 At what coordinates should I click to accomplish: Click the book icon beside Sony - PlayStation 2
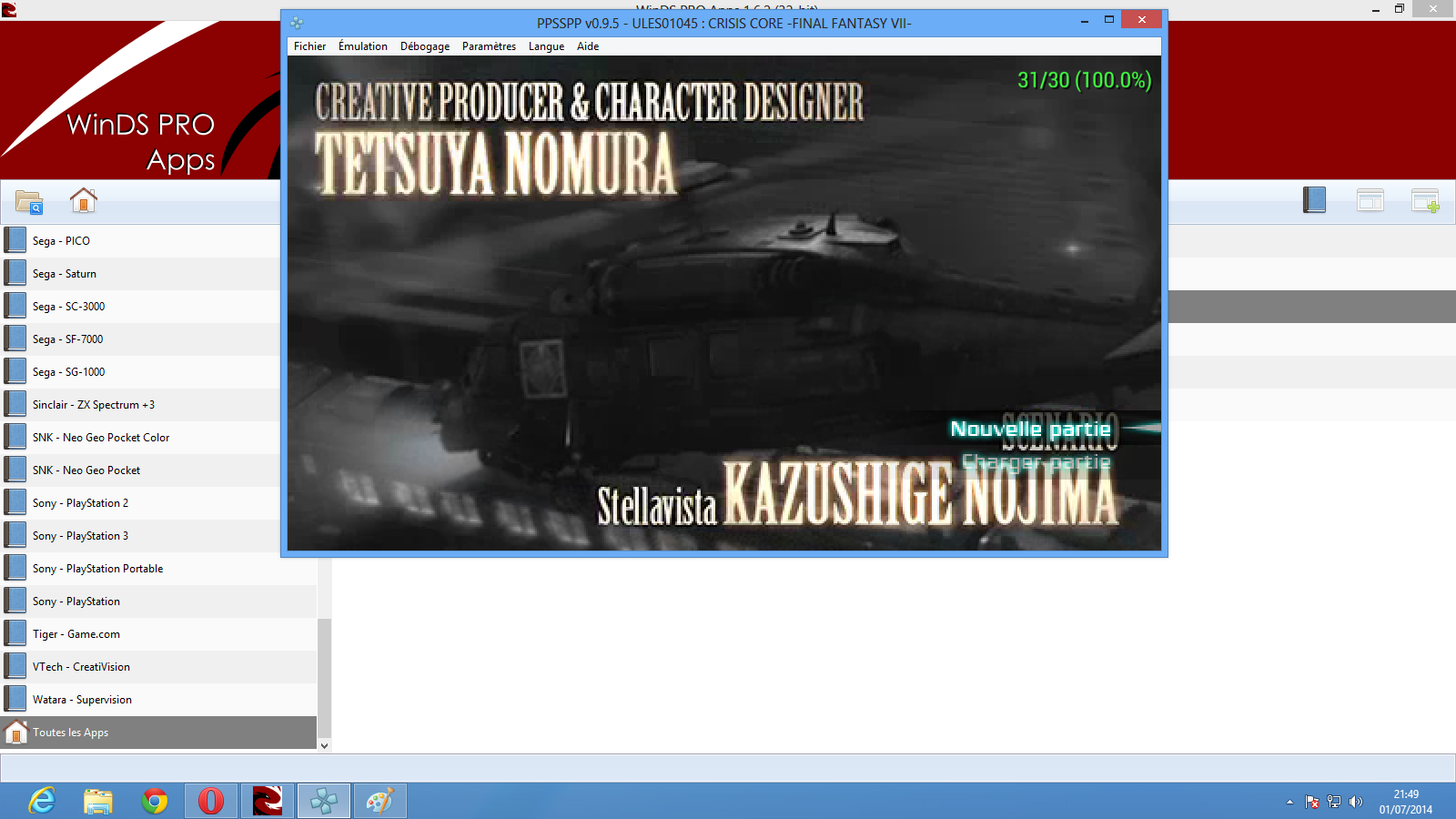coord(15,503)
